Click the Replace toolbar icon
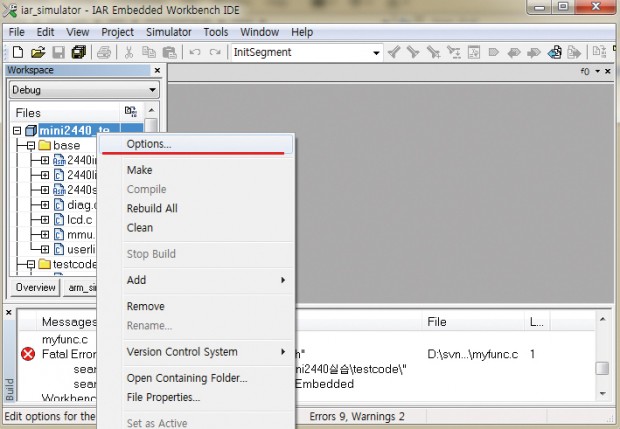620x429 pixels. click(x=454, y=52)
